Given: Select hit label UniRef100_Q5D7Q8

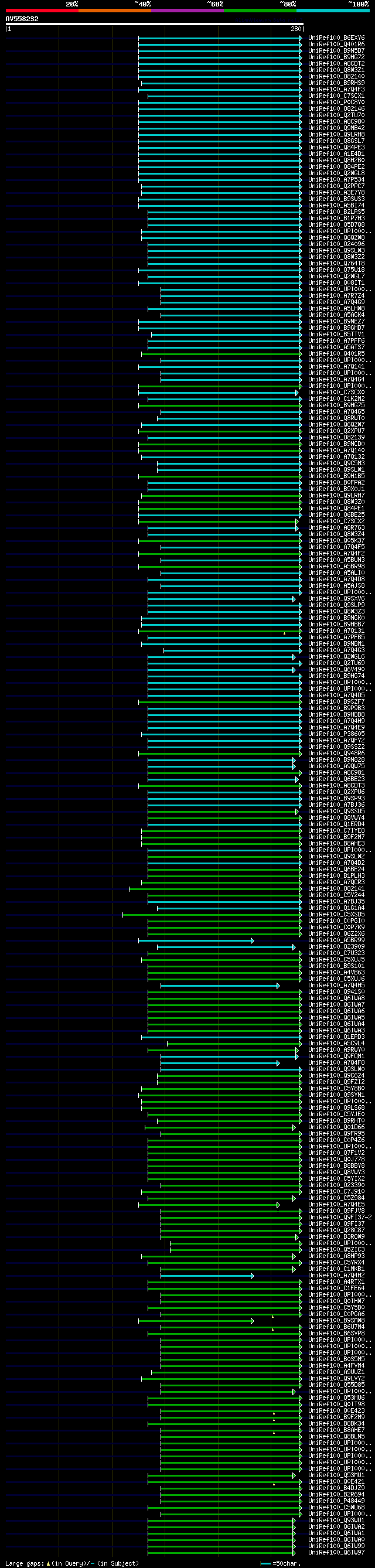Looking at the screenshot, I should click(x=337, y=224).
